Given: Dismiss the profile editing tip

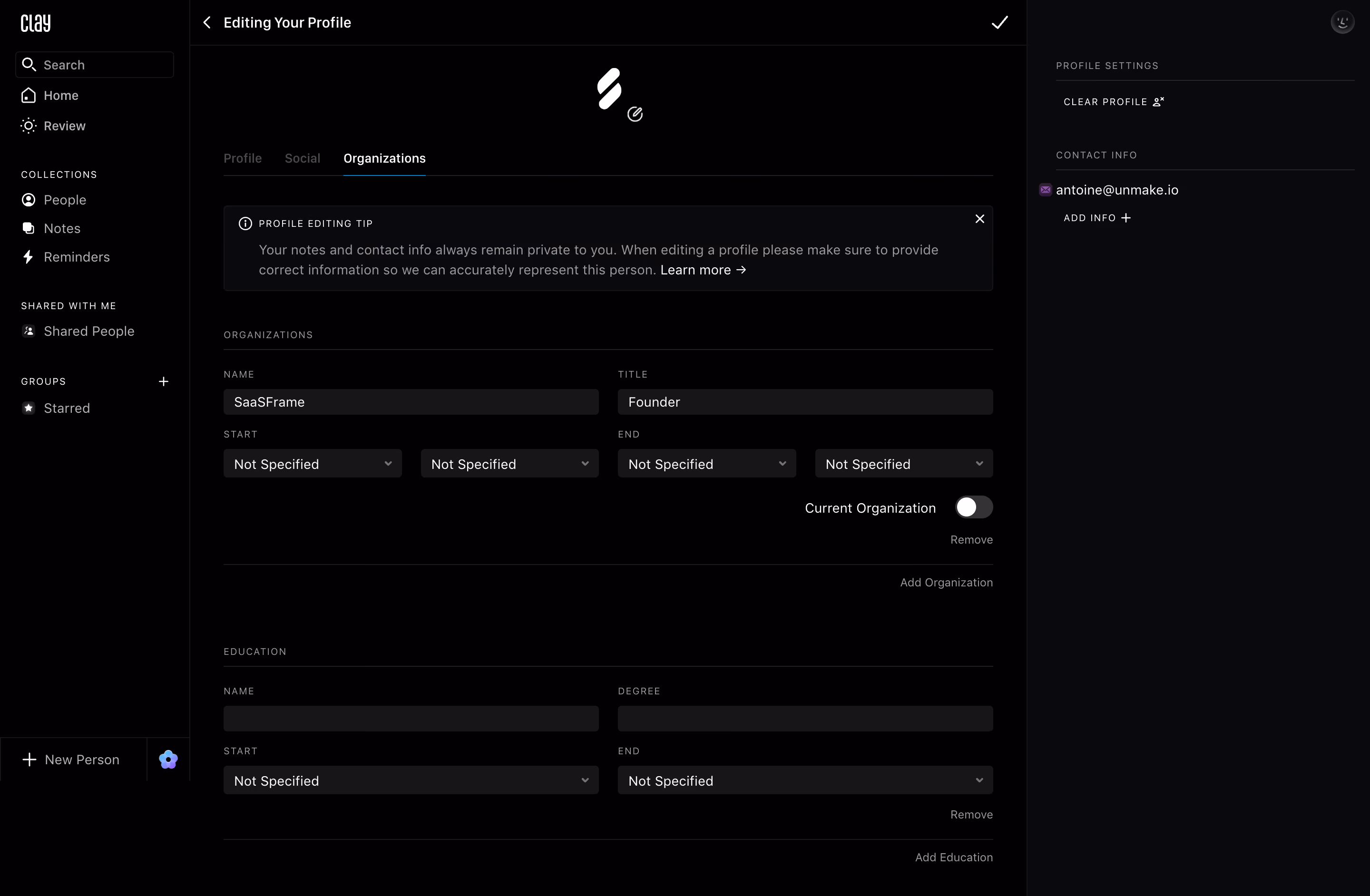Looking at the screenshot, I should click(x=980, y=219).
